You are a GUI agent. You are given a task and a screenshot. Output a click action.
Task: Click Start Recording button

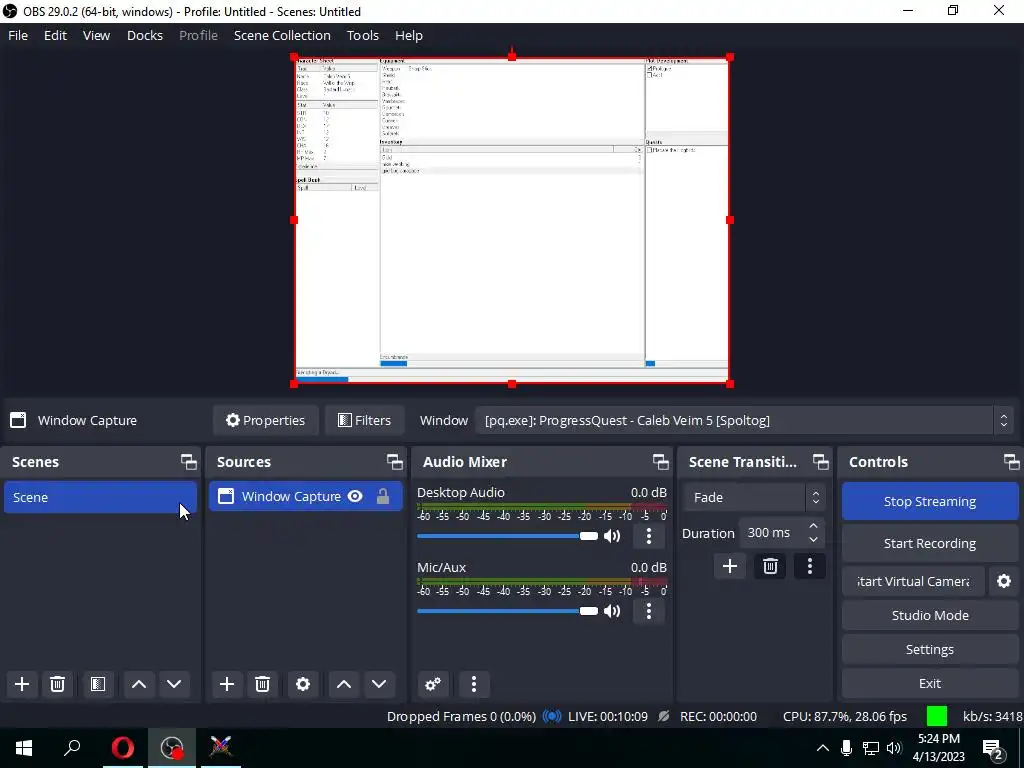930,543
